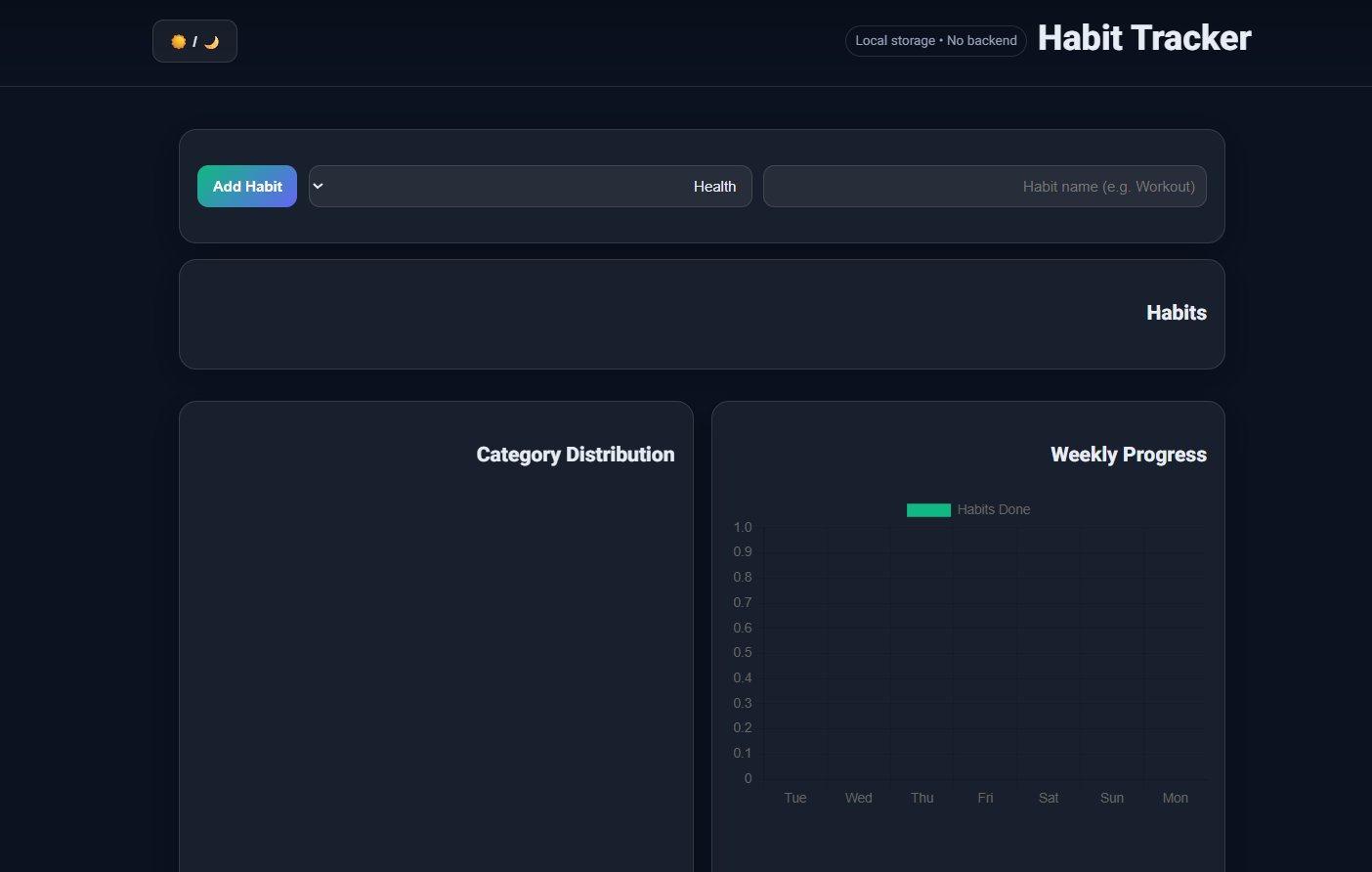
Task: Click the slash separator in the theme control
Action: [194, 41]
